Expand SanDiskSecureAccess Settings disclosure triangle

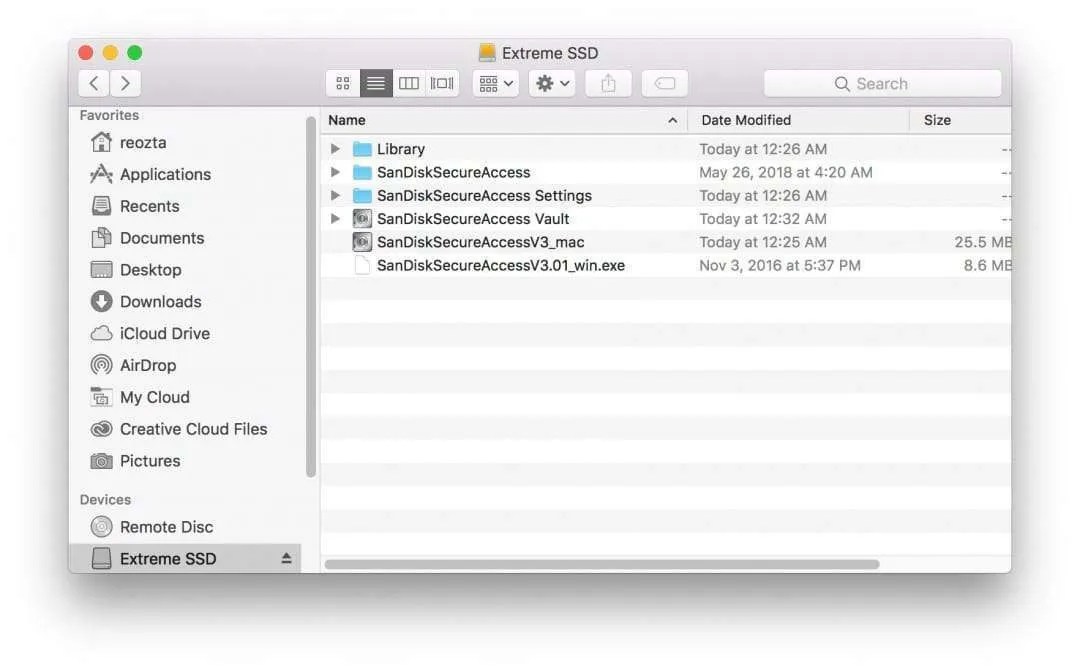[x=335, y=196]
